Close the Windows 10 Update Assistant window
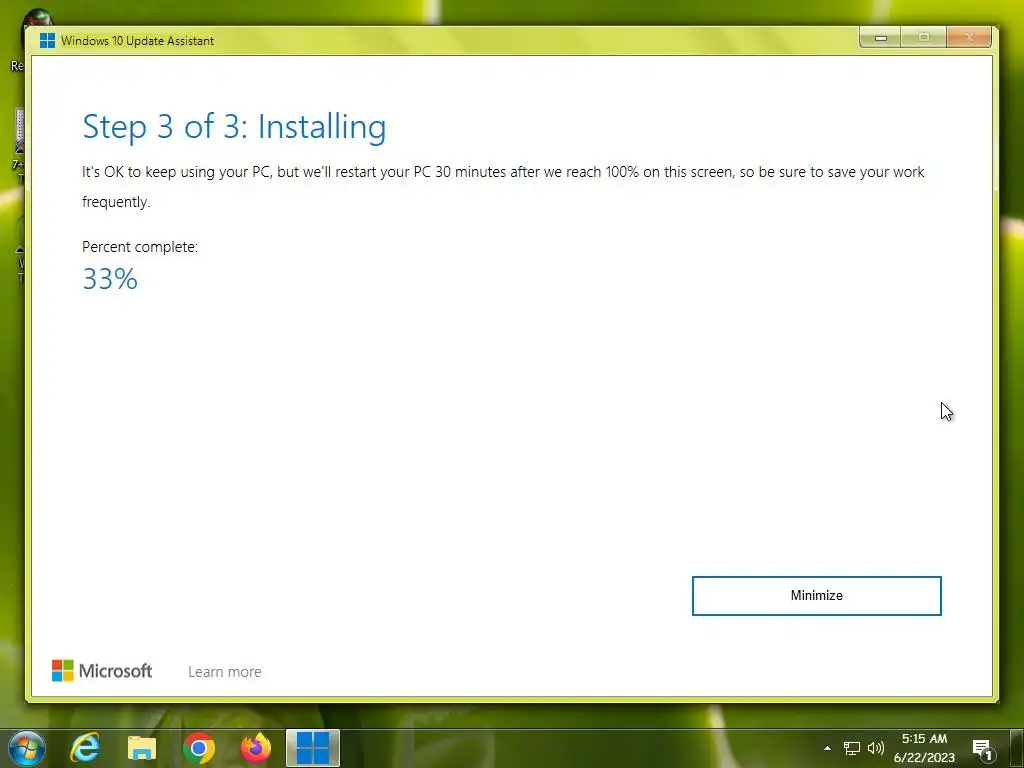This screenshot has height=768, width=1024. pyautogui.click(x=969, y=37)
